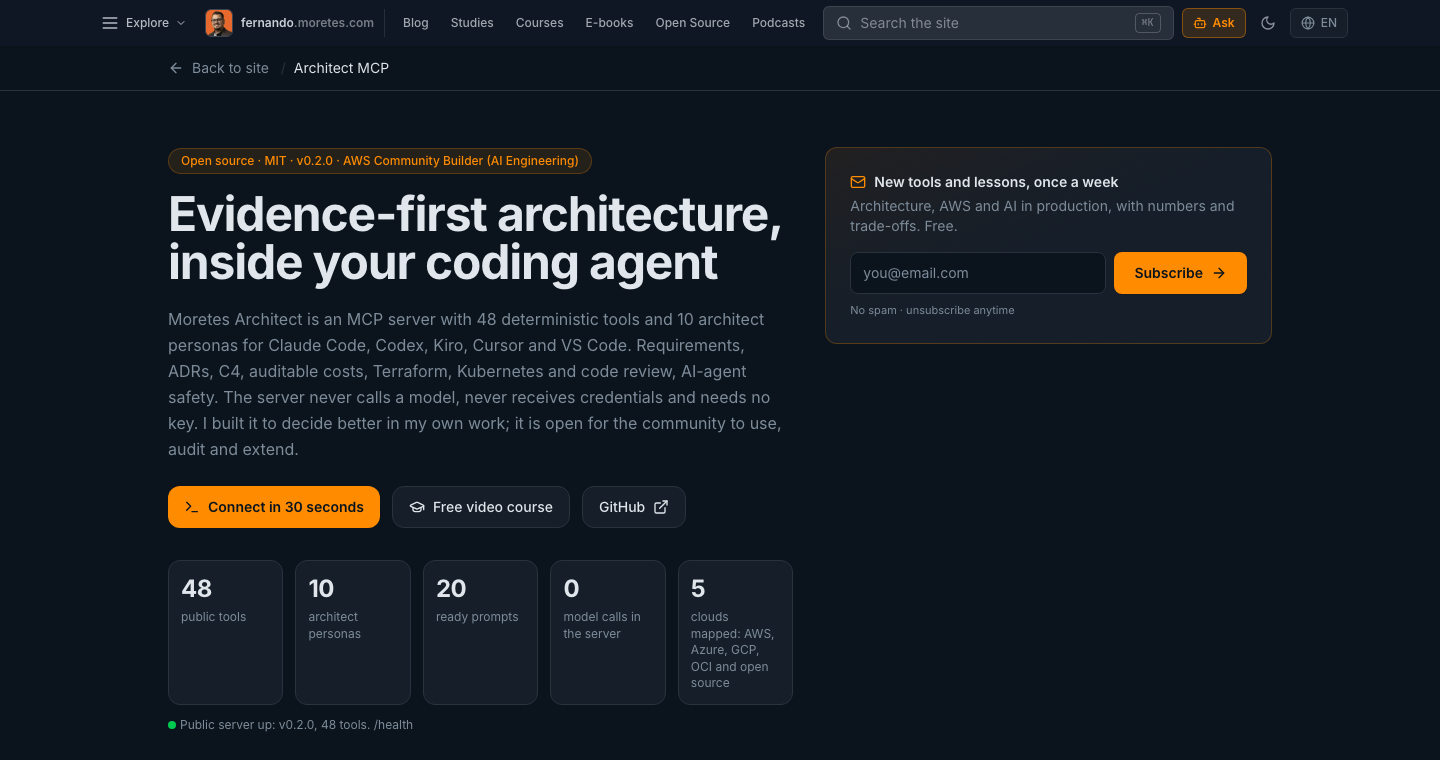Open the Courses menu item

(x=540, y=23)
